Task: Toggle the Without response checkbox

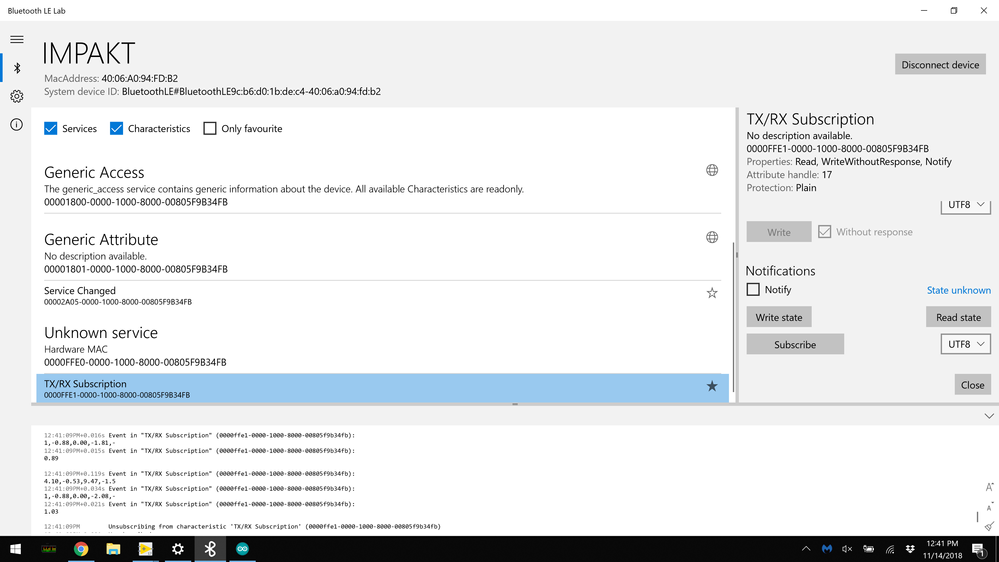Action: [x=824, y=232]
